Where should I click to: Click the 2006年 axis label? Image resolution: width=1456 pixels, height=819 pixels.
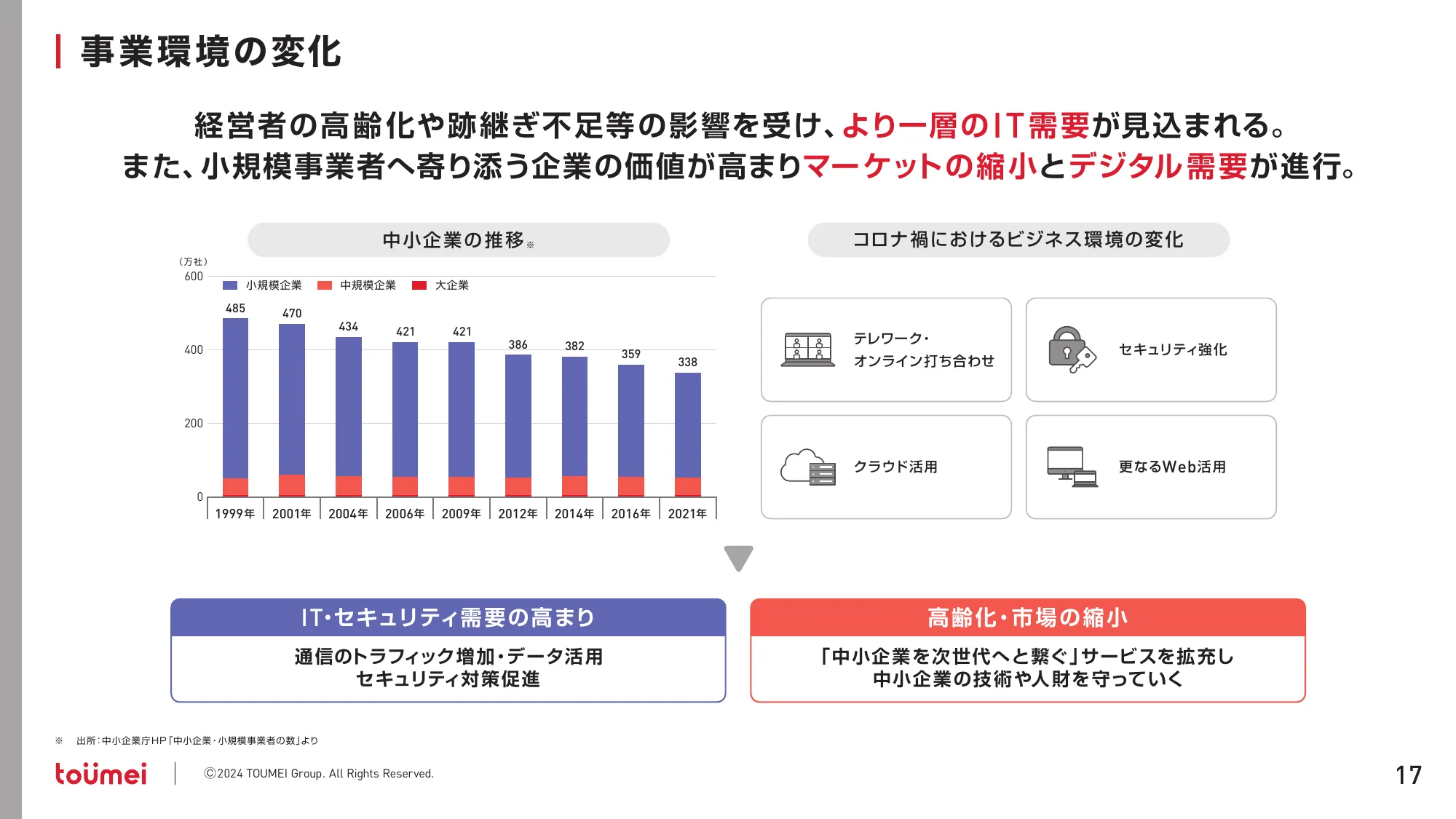[405, 513]
